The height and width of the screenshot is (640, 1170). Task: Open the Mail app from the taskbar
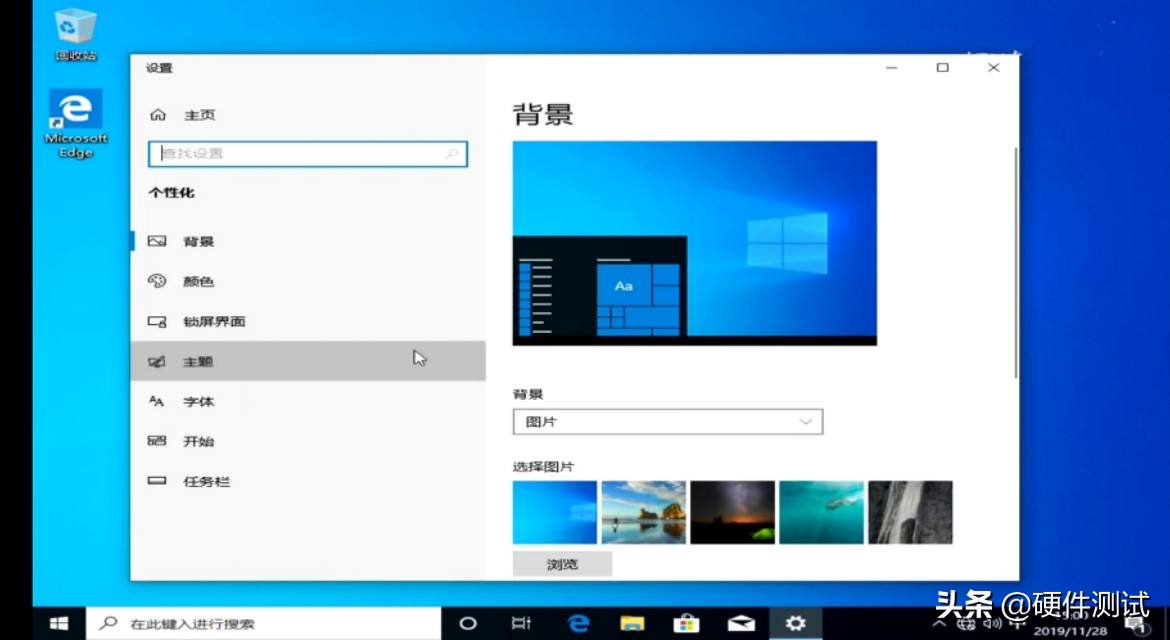(740, 622)
